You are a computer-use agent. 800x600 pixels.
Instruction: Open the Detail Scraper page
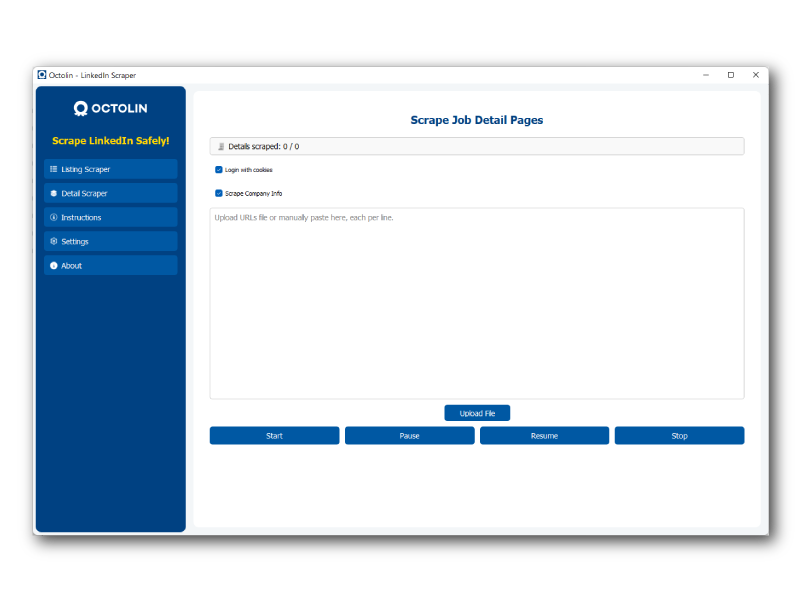coord(111,193)
